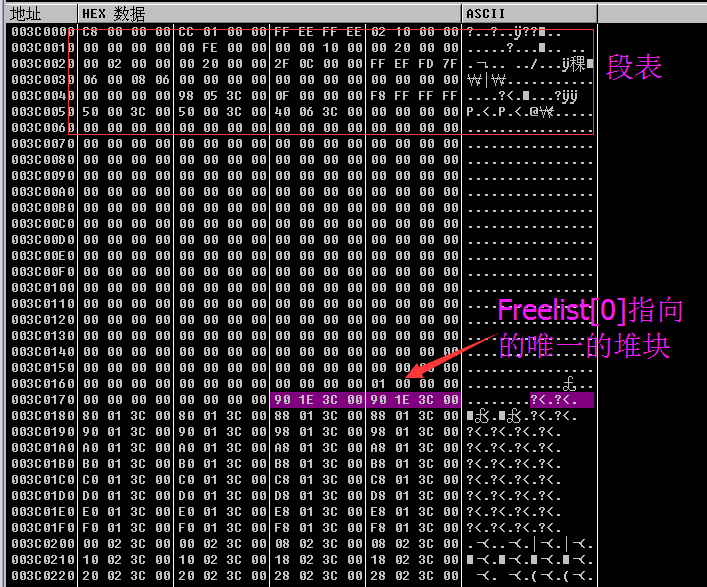The width and height of the screenshot is (707, 587).
Task: Click the highlighted purple ASCII text in row 003C0170
Action: click(561, 399)
